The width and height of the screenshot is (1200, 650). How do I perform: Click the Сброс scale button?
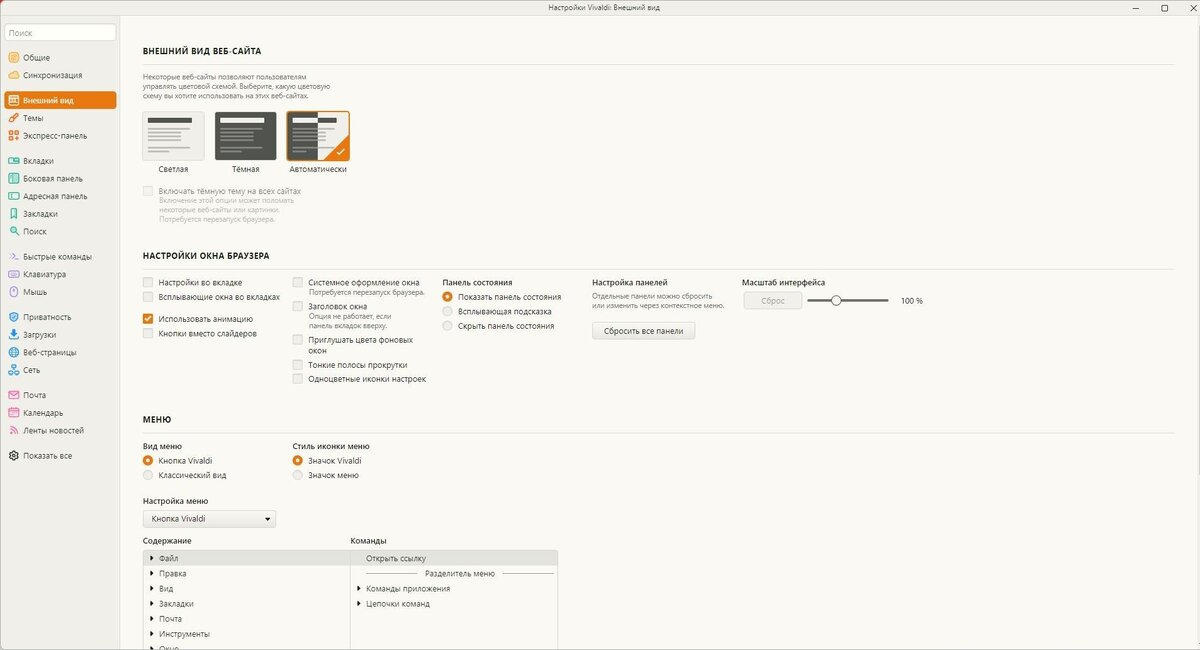tap(772, 300)
